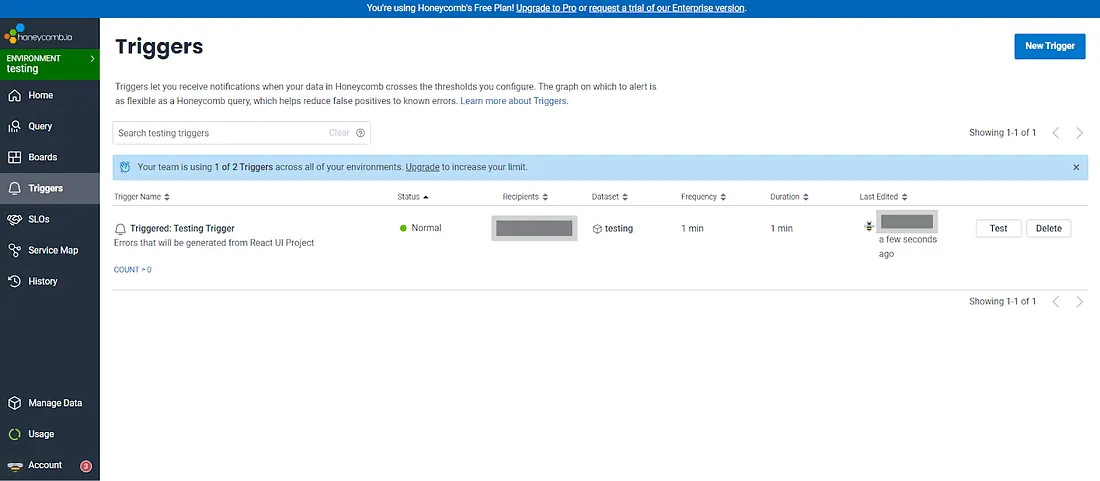Screen dimensions: 1100x481
Task: Click the Account notification badge
Action: [x=86, y=466]
